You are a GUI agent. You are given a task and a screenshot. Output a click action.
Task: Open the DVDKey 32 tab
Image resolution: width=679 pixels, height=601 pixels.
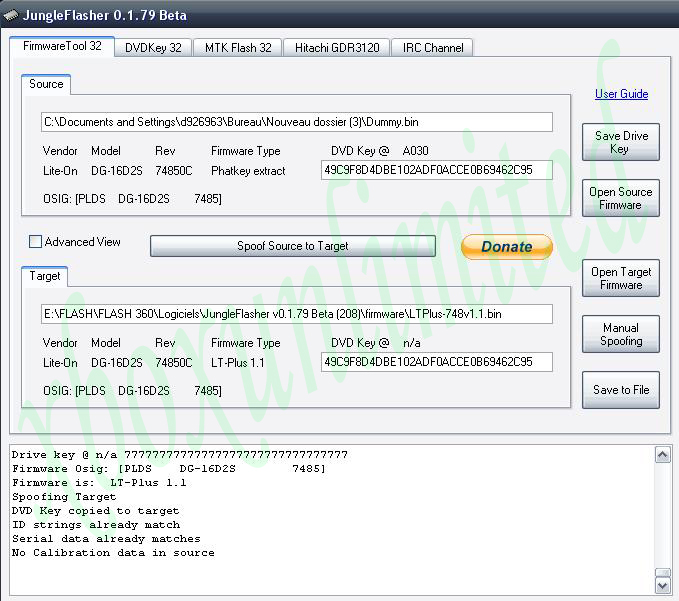[153, 48]
